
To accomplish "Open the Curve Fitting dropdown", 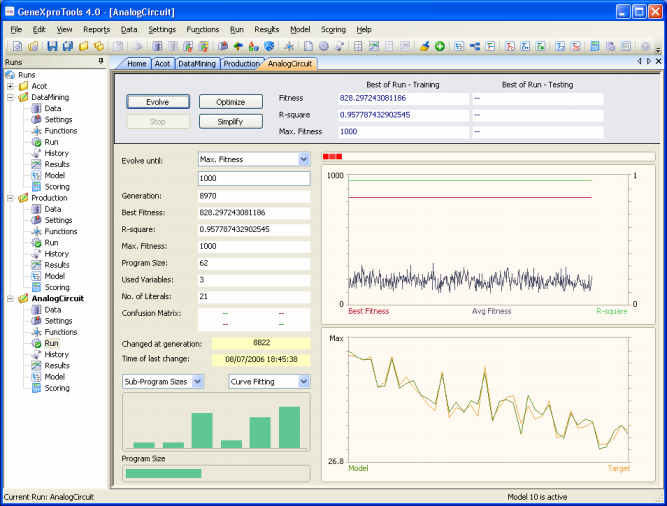I will point(304,381).
